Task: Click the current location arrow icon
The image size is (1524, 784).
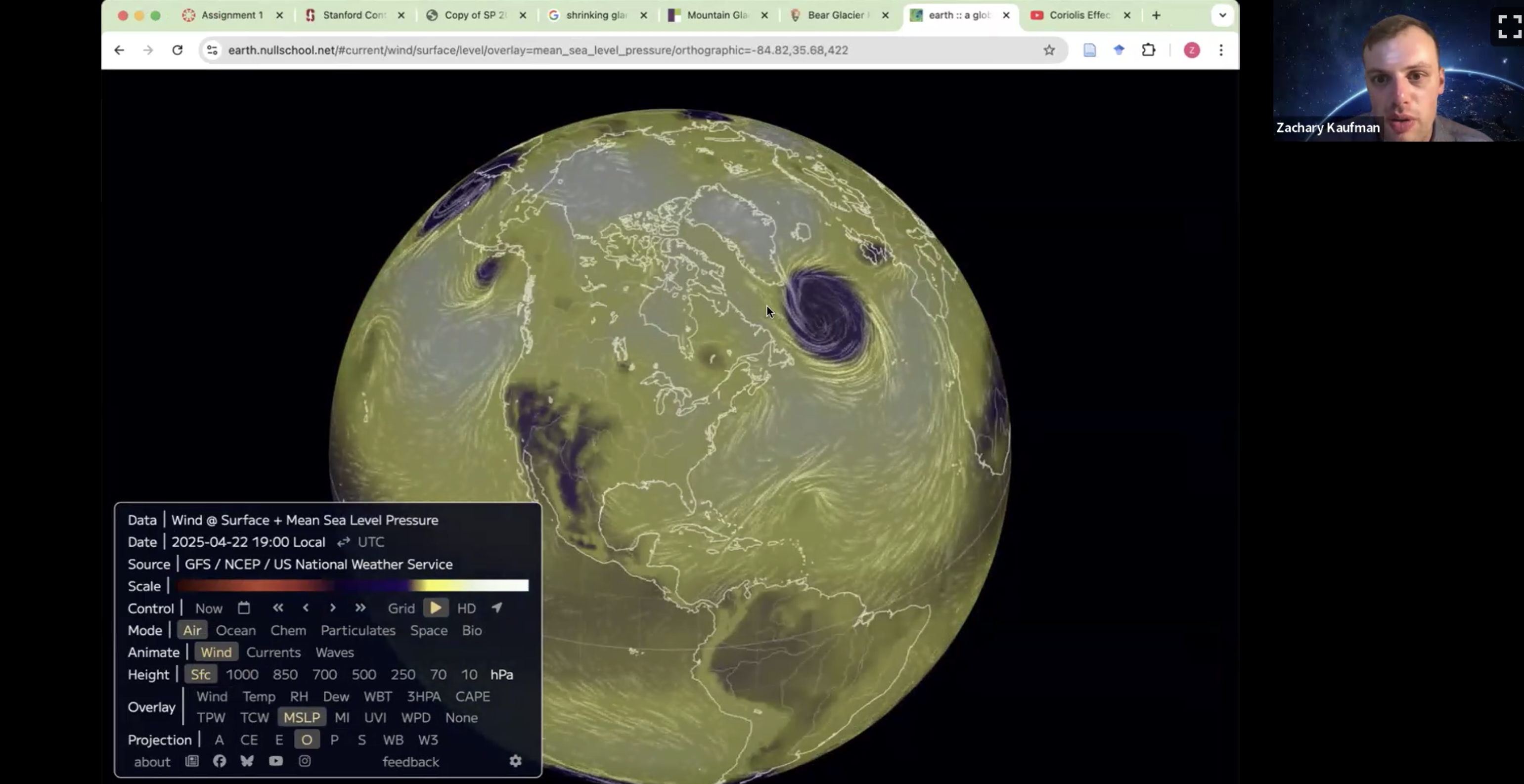Action: coord(497,608)
